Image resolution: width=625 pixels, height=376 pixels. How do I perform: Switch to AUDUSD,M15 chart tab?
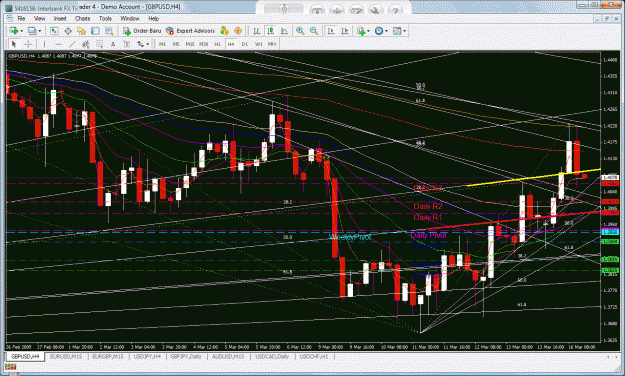[228, 356]
